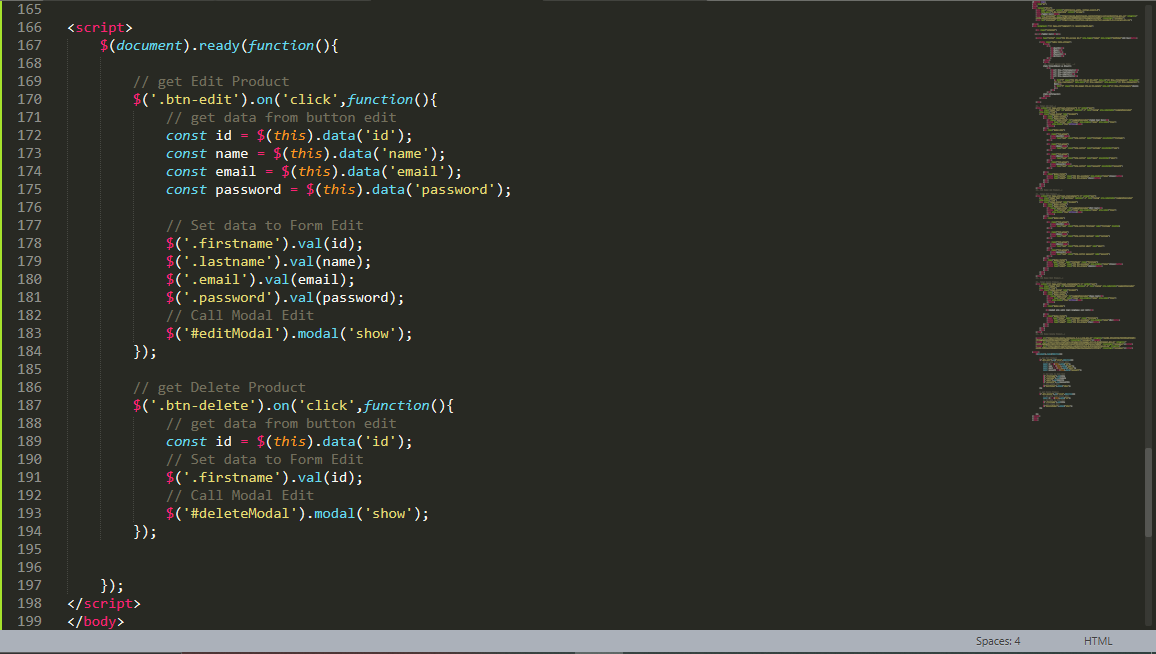Click "// get data from button edit" on line 171
1156x654 pixels.
(x=281, y=118)
